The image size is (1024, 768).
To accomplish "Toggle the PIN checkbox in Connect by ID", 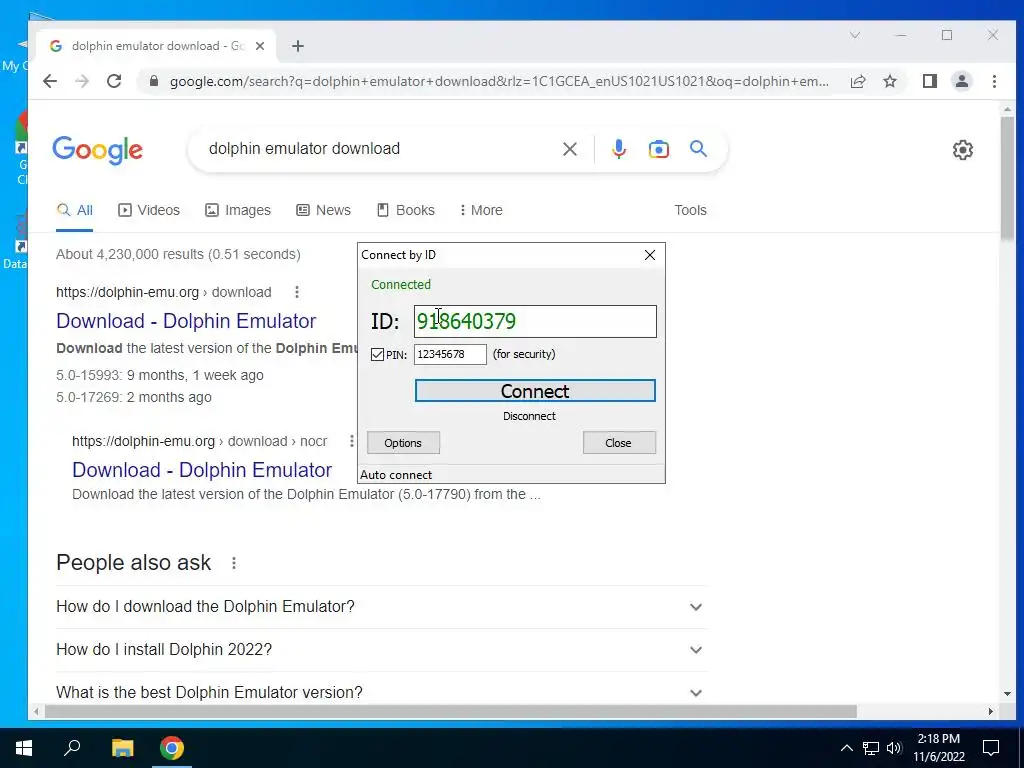I will (377, 355).
